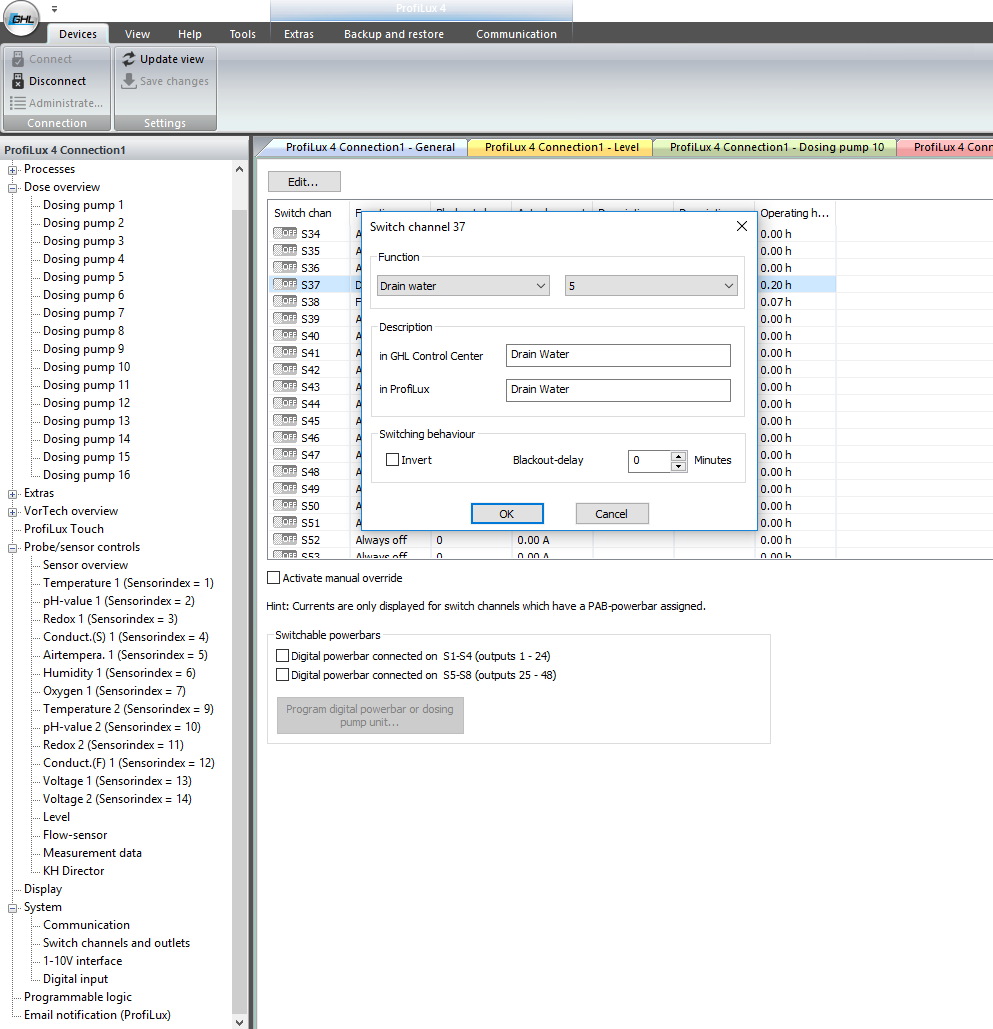The image size is (993, 1029).
Task: Toggle the OFF switch for S44
Action: [x=285, y=403]
